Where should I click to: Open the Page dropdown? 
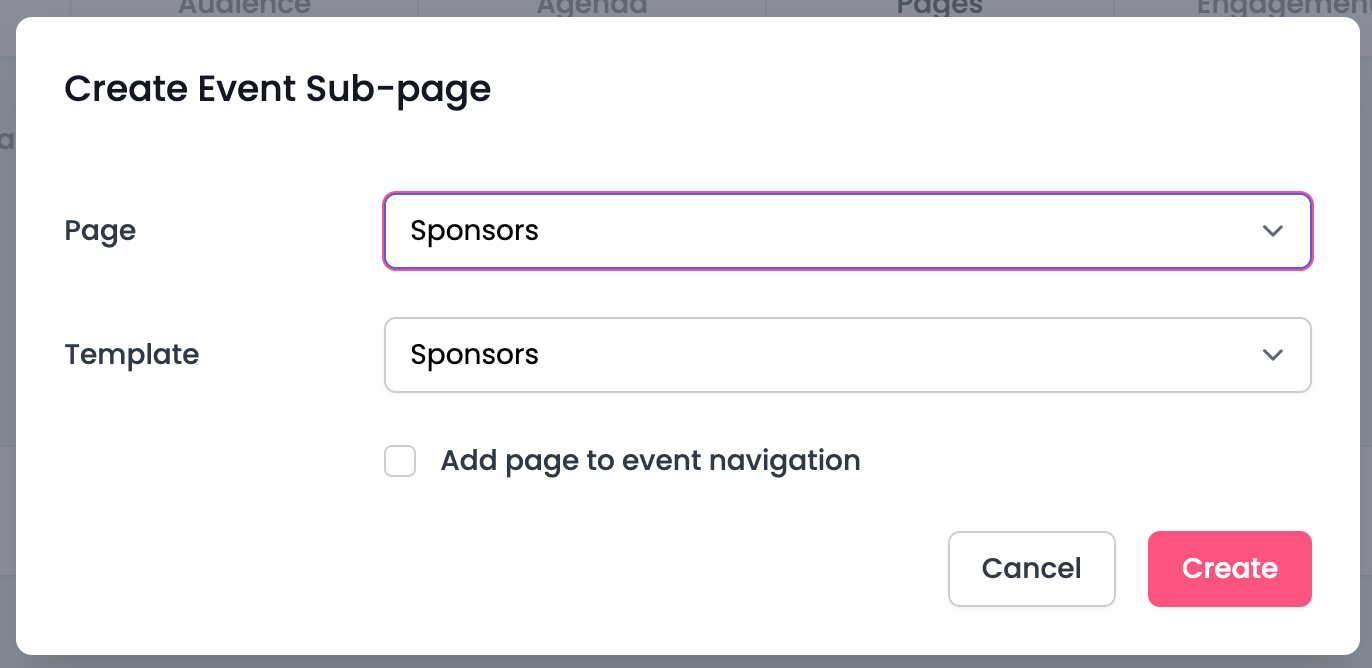coord(846,231)
